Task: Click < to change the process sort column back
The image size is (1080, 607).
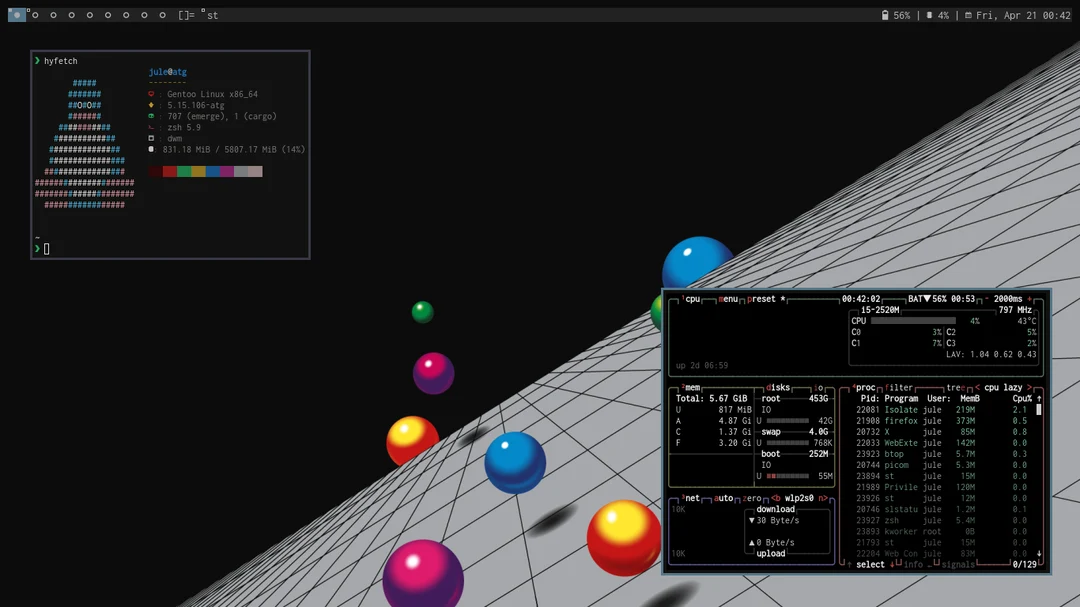Action: (977, 387)
